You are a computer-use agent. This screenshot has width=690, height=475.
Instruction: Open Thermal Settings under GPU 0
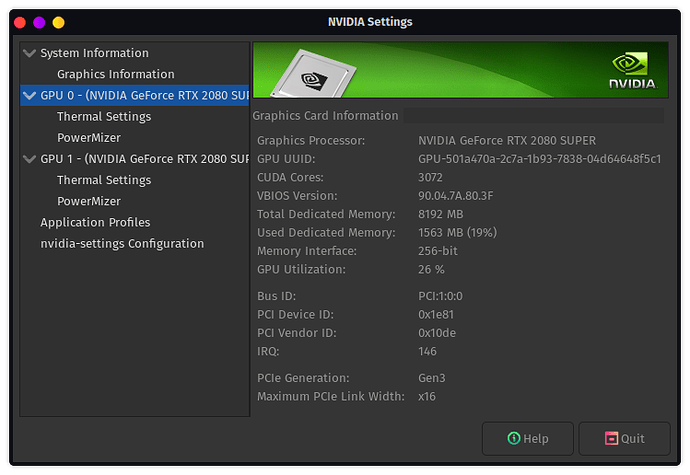104,116
